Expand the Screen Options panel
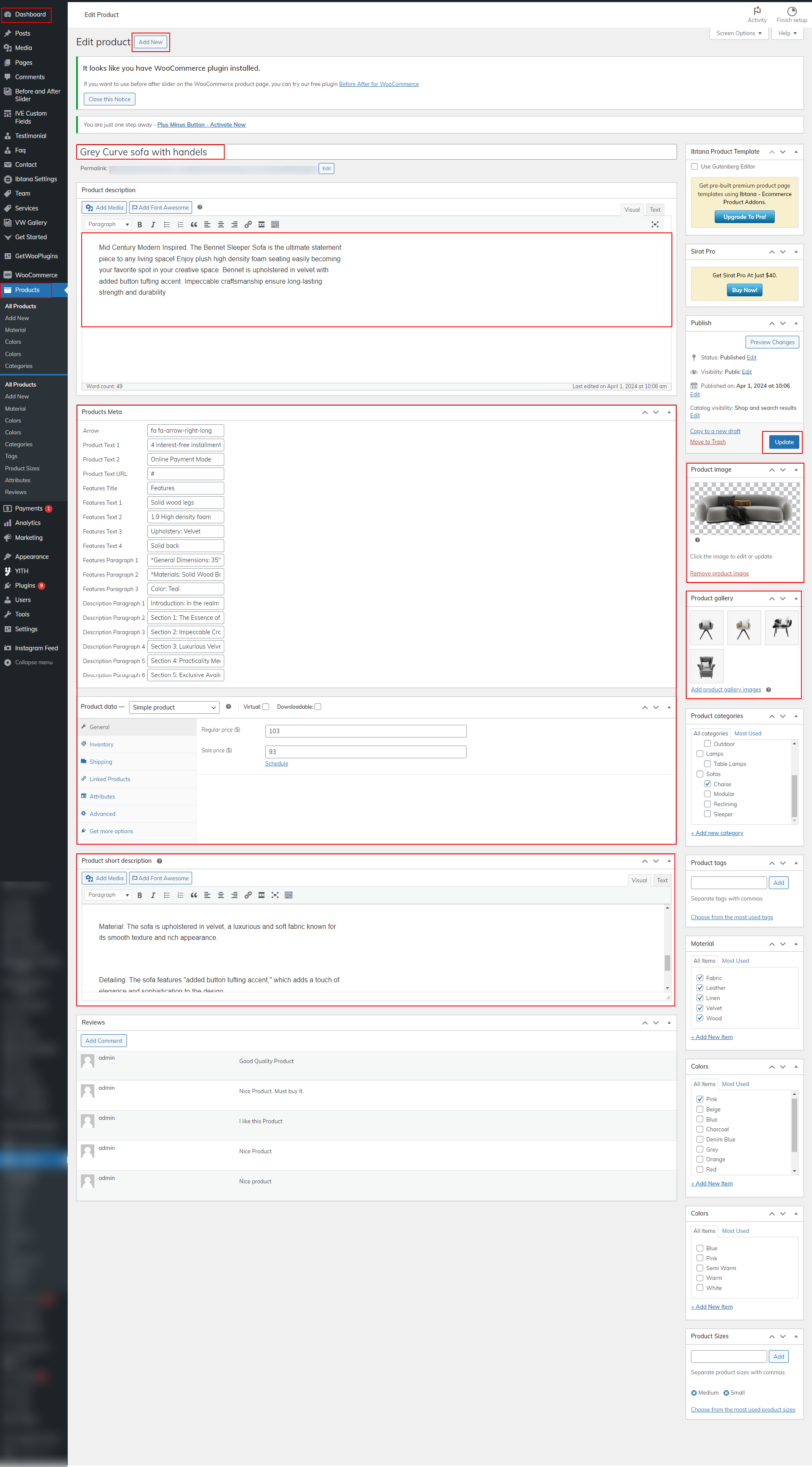This screenshot has width=812, height=1467. 738,33
